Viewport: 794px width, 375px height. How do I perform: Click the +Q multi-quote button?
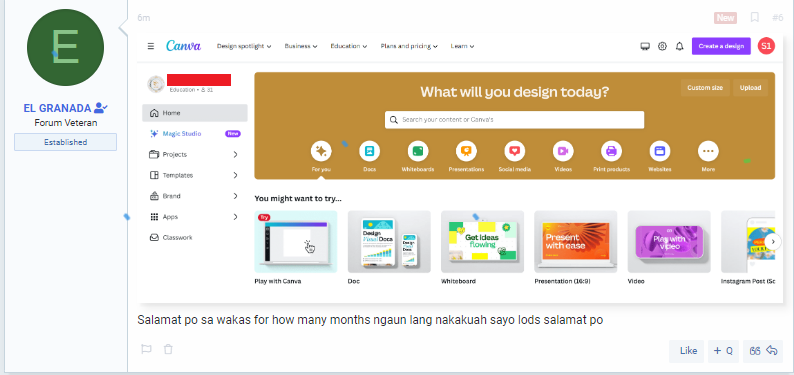tap(723, 351)
